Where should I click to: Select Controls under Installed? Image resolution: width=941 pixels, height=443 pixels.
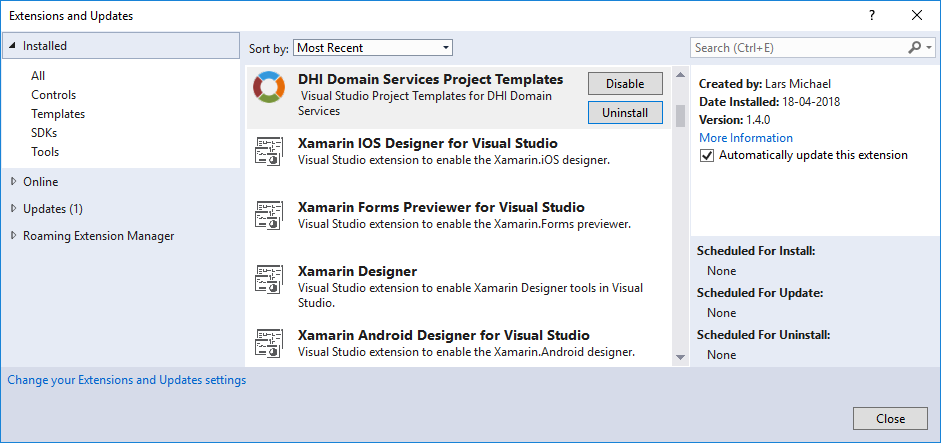pos(53,95)
